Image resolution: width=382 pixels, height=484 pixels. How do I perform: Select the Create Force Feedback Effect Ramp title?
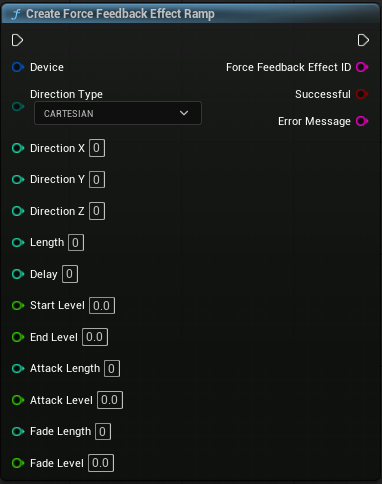point(120,14)
